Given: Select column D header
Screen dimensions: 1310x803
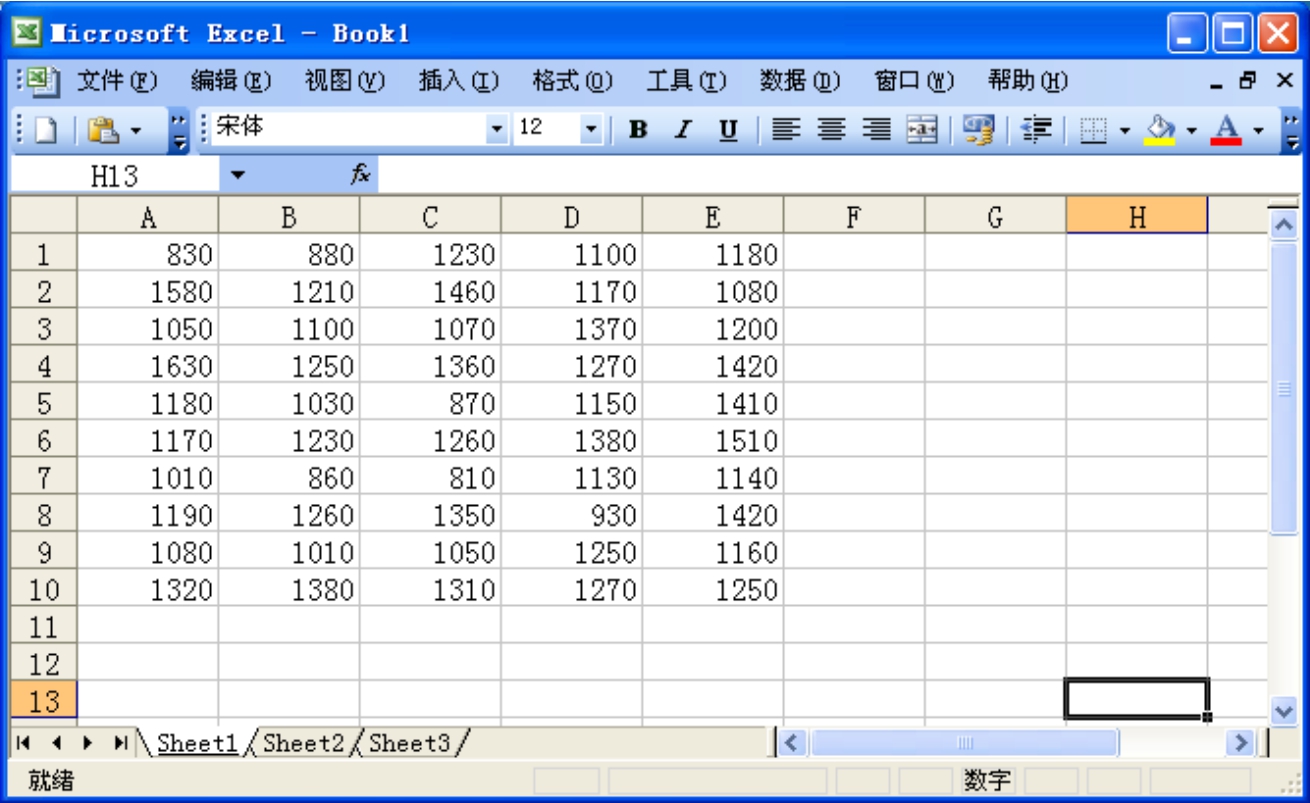Looking at the screenshot, I should (x=572, y=216).
